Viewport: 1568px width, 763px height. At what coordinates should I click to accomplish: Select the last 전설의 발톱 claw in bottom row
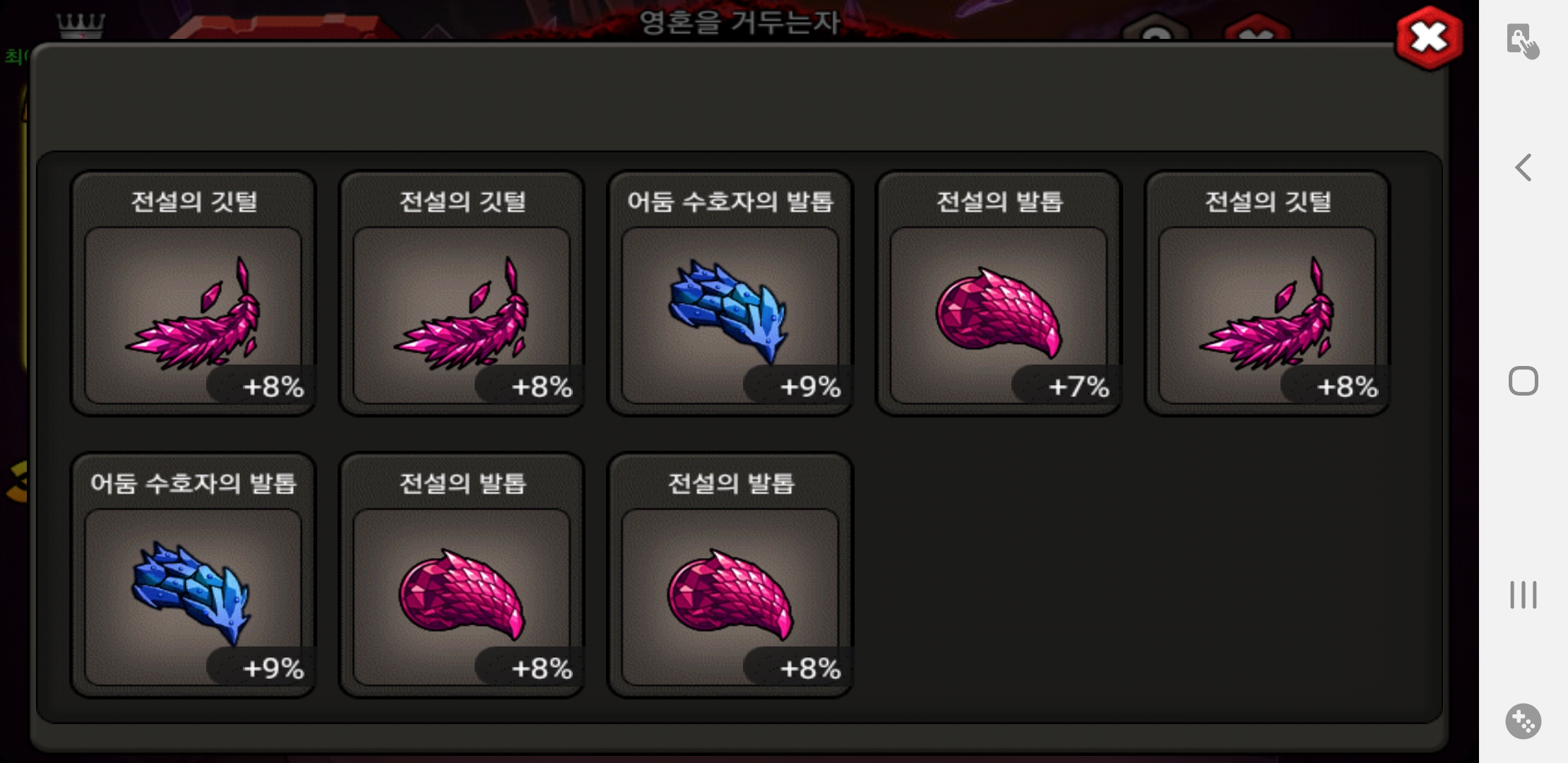[730, 575]
